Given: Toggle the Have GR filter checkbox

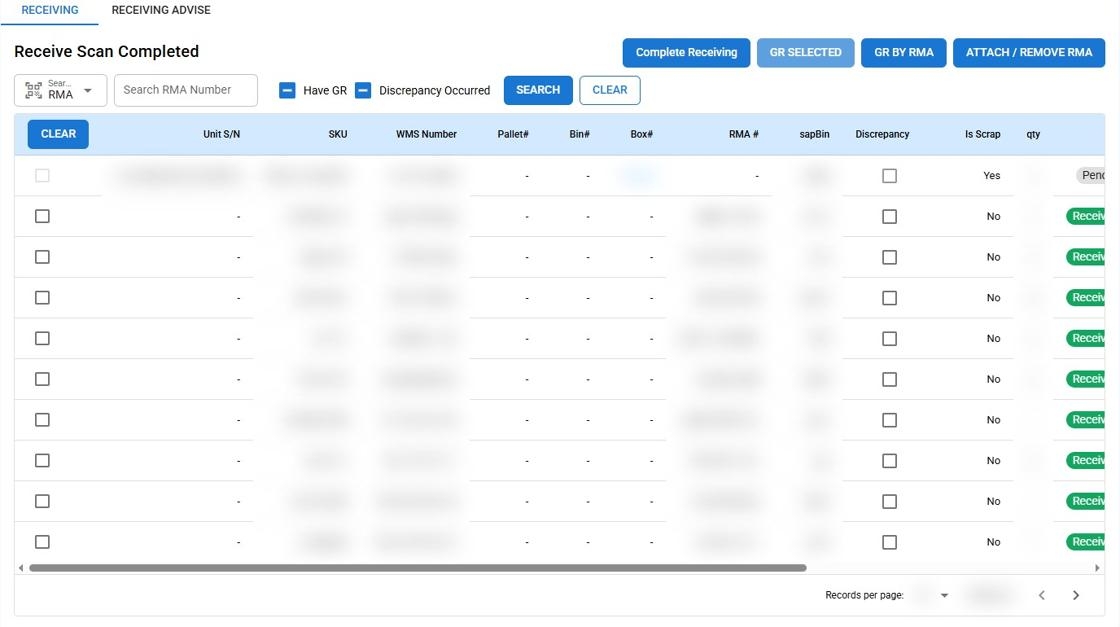Looking at the screenshot, I should coord(287,90).
